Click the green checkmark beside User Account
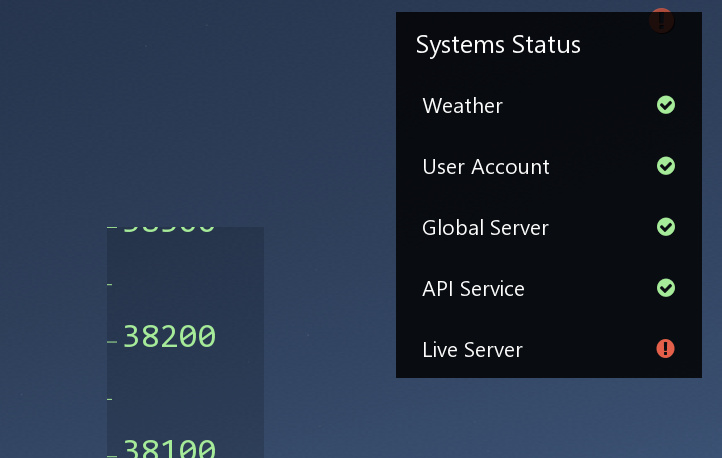This screenshot has width=722, height=458. (x=666, y=166)
